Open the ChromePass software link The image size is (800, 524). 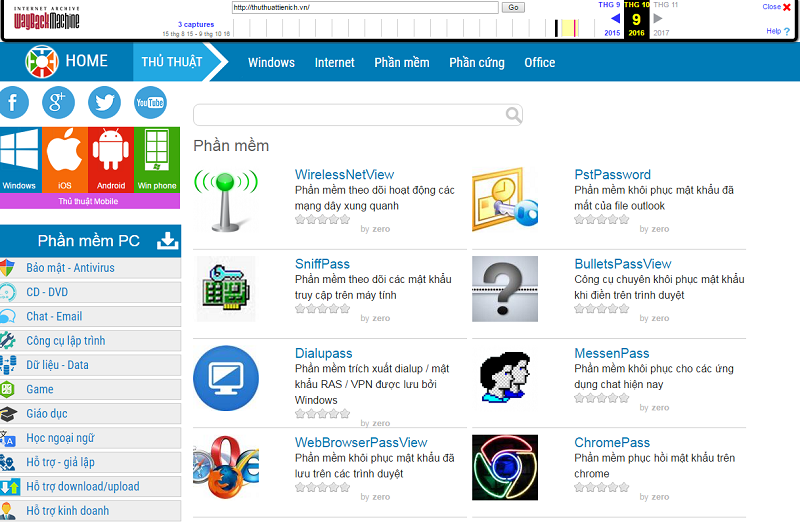(612, 443)
